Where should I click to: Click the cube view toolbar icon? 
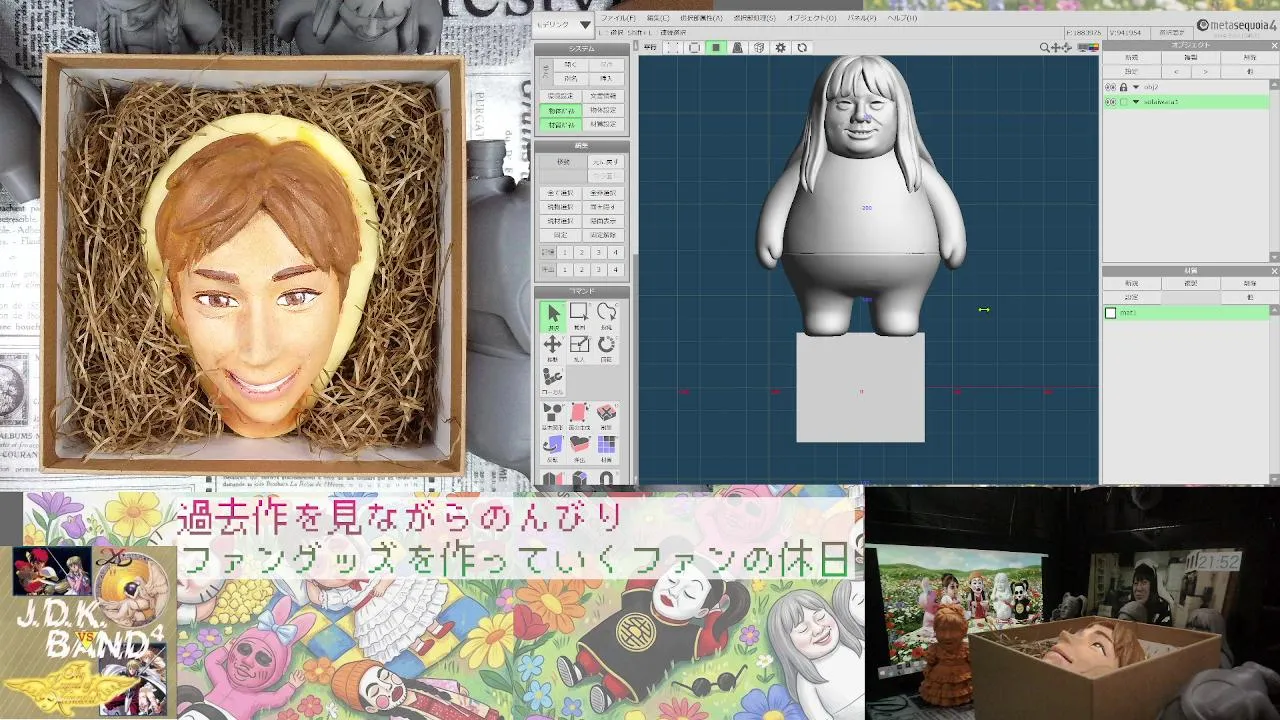[x=759, y=47]
